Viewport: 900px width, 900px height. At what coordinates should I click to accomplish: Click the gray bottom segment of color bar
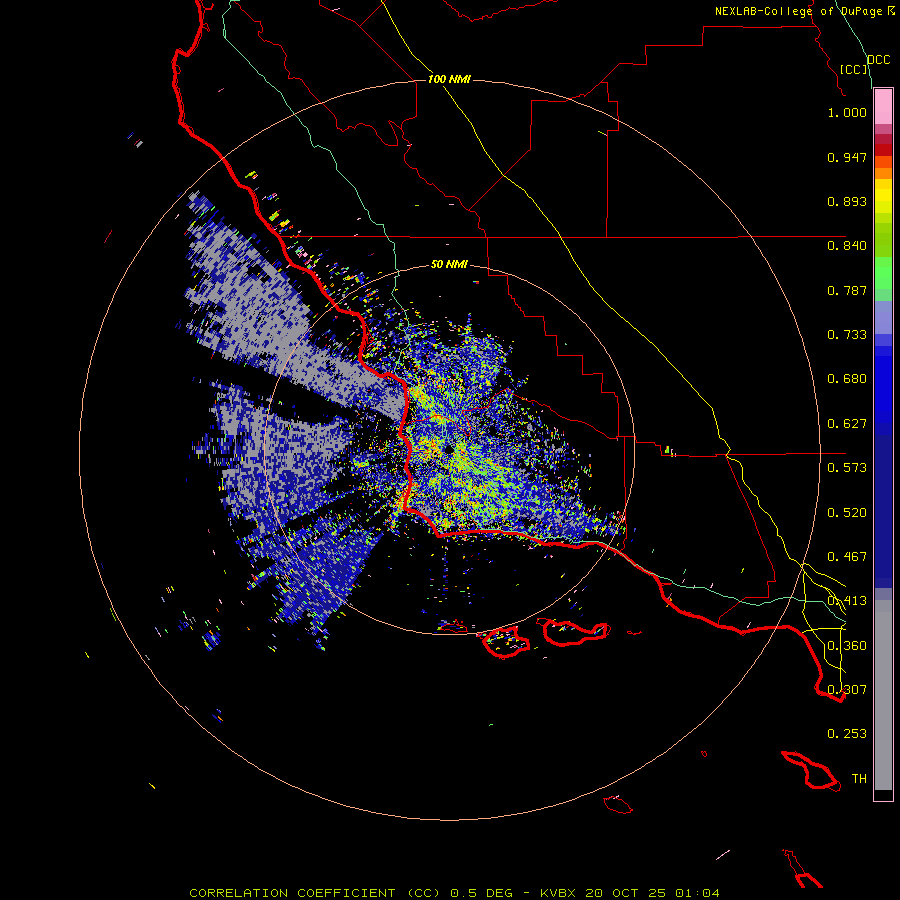(883, 695)
